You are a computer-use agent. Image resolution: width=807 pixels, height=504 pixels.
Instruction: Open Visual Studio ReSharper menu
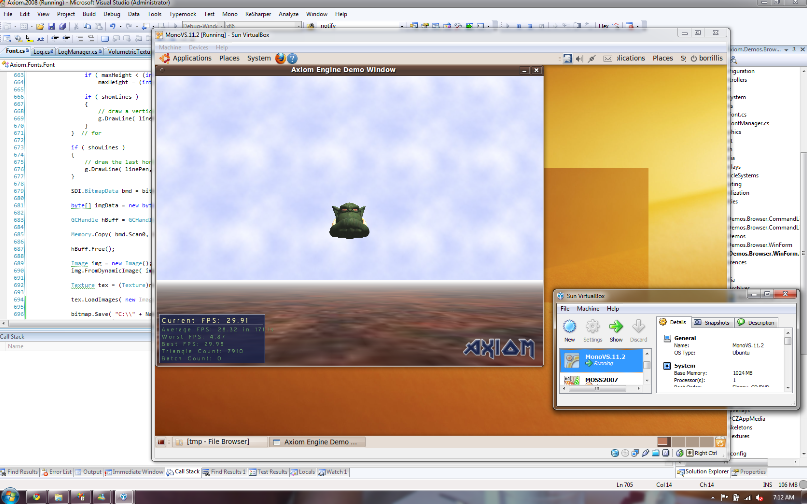pos(258,14)
